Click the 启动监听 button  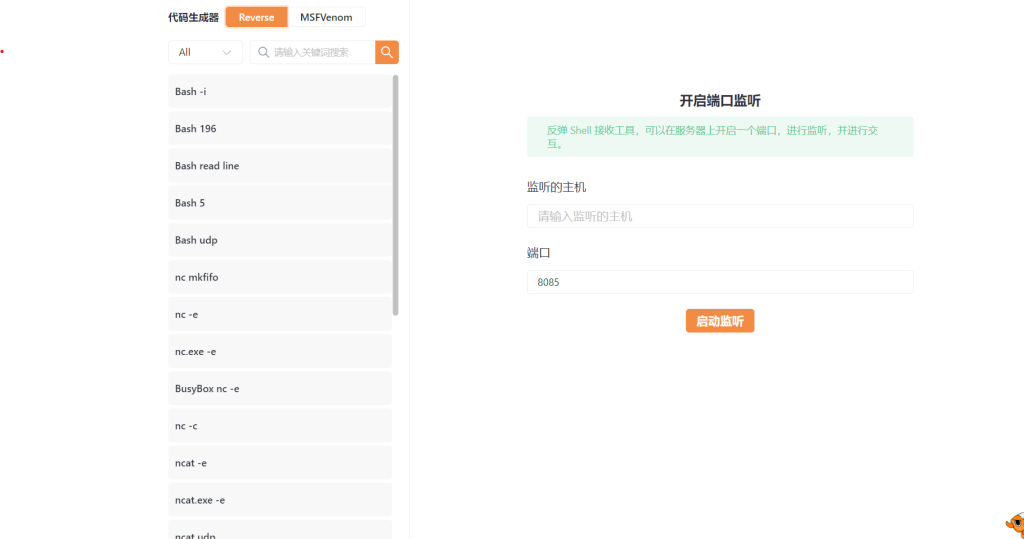[719, 321]
